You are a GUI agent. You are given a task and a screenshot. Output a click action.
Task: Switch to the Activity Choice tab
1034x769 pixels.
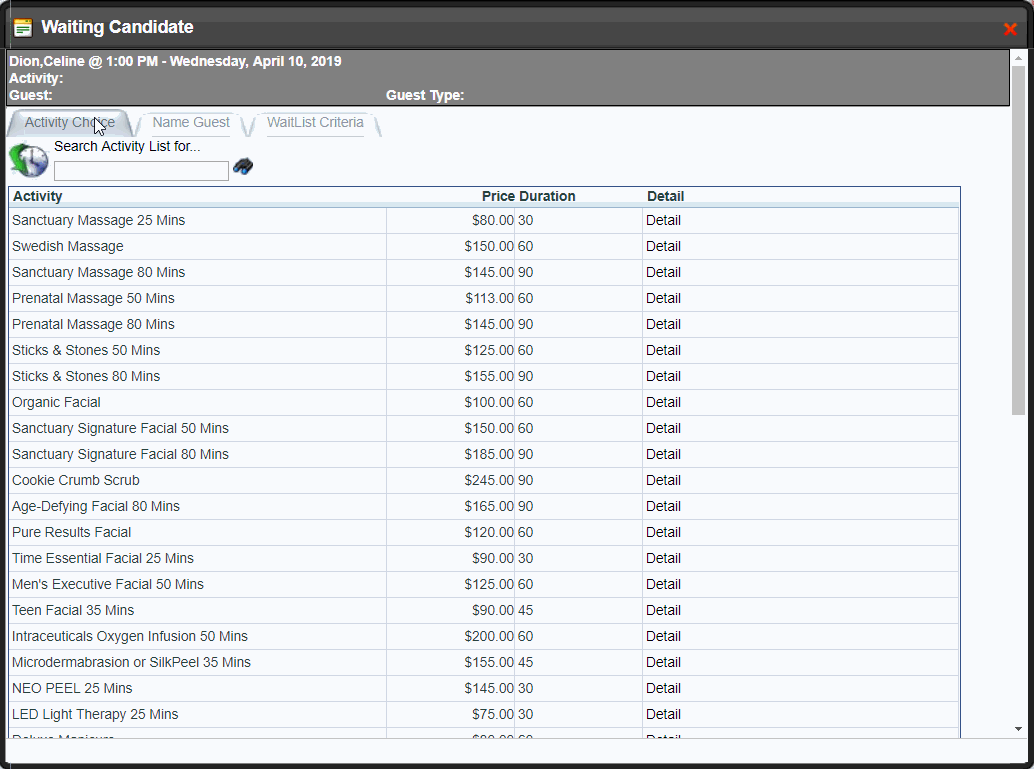pos(70,123)
